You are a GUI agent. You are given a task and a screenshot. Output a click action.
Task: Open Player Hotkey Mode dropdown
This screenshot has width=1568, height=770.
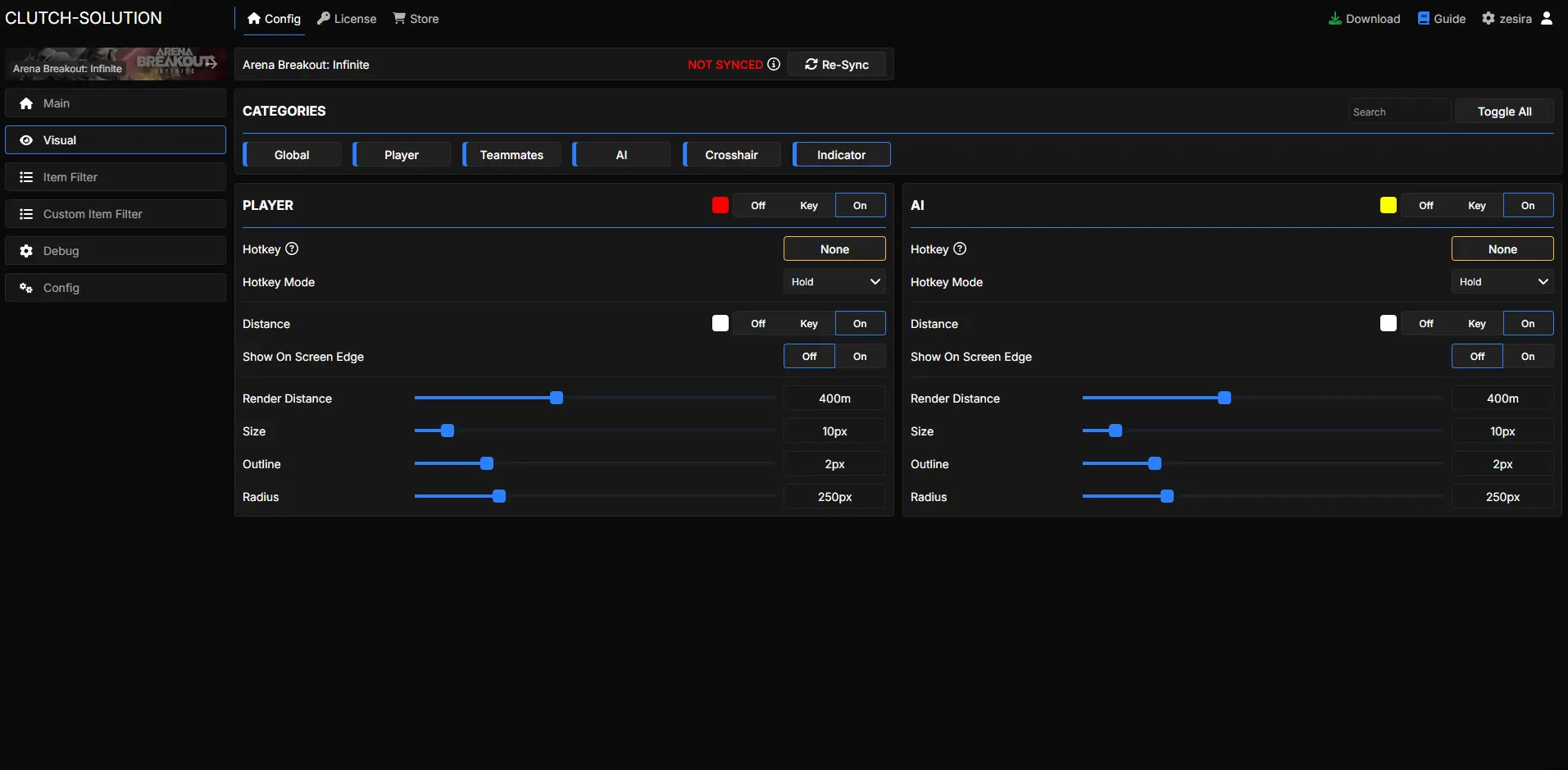pos(834,282)
